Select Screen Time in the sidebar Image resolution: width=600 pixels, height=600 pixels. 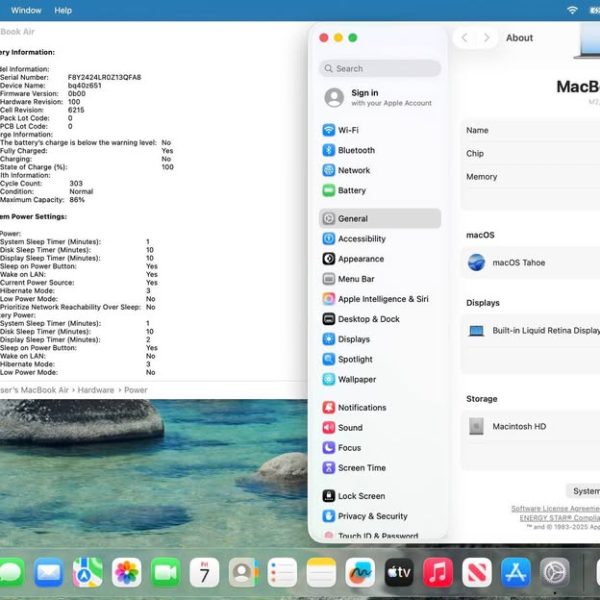point(361,468)
